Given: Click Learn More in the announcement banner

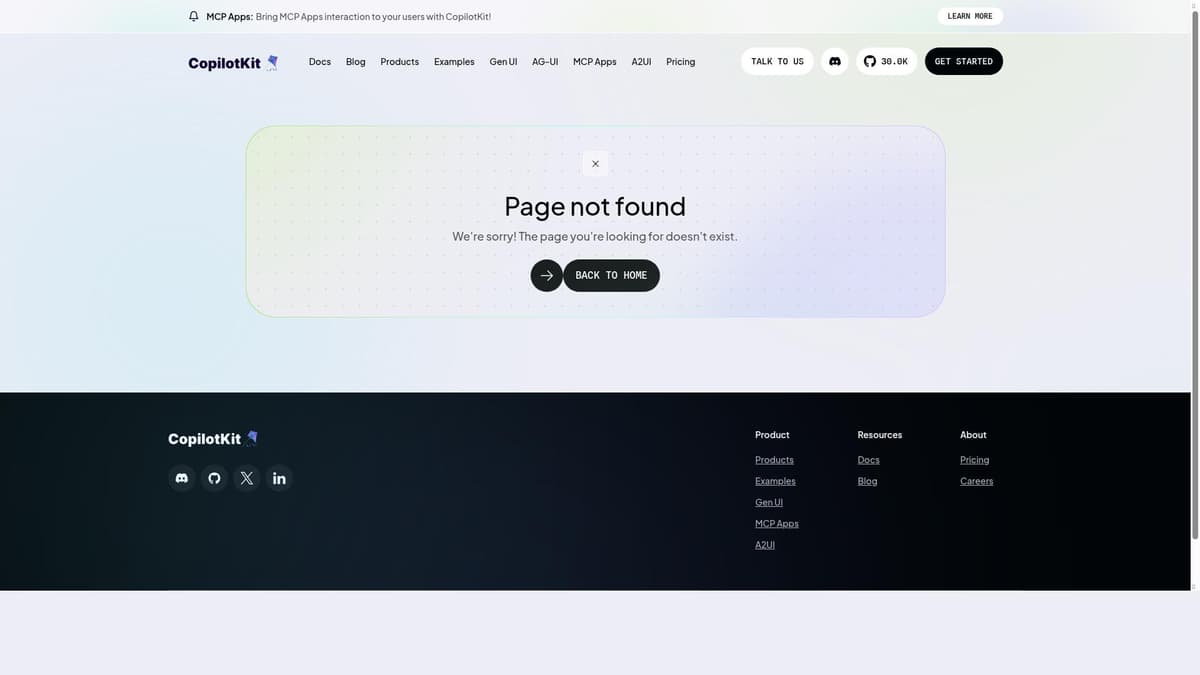Looking at the screenshot, I should (x=969, y=16).
